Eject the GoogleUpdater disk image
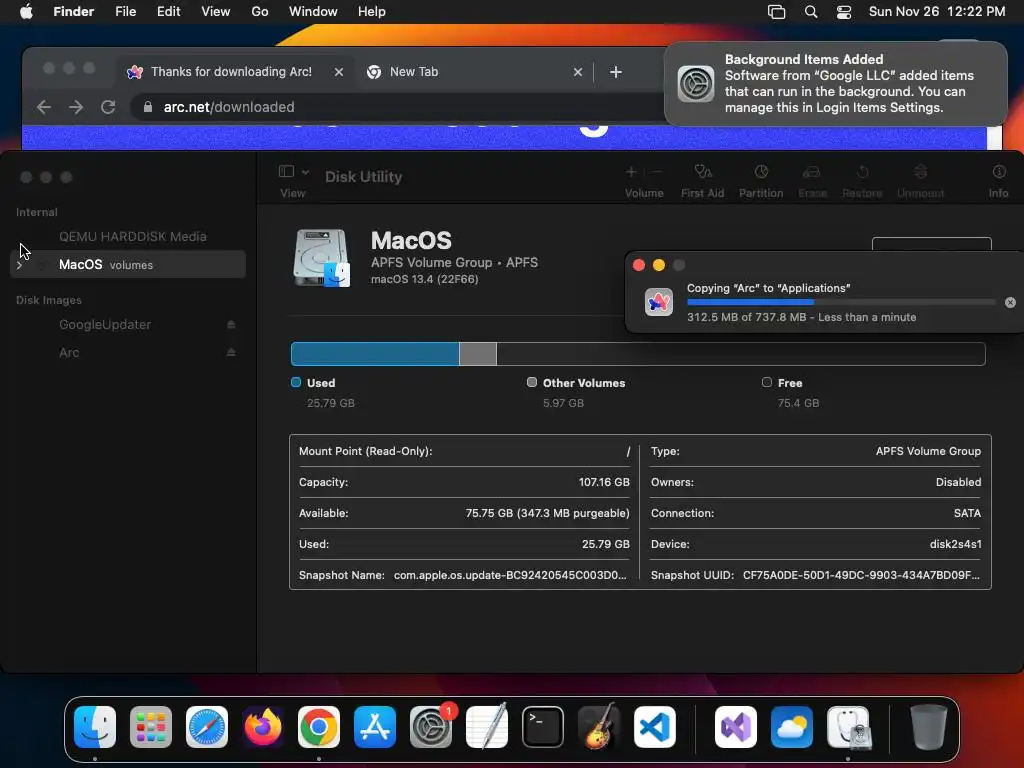Screen dimensions: 1024x768 click(231, 325)
